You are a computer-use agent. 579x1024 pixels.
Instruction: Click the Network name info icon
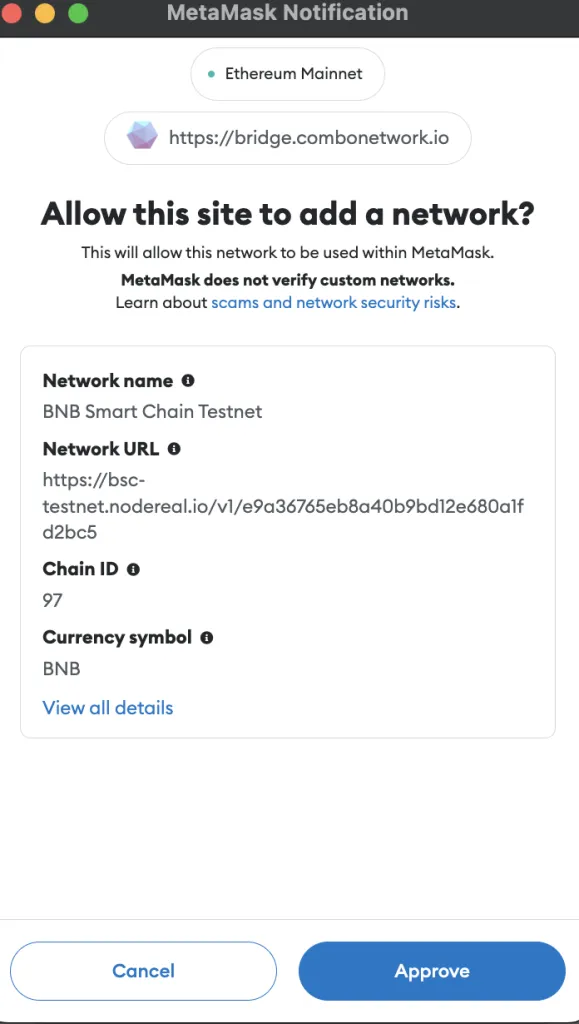(188, 380)
